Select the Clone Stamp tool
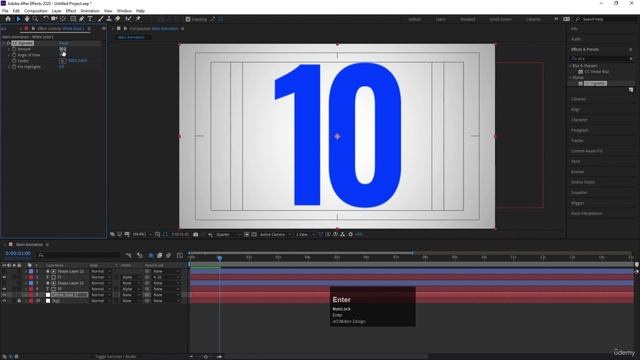Image resolution: width=640 pixels, height=360 pixels. pos(109,19)
